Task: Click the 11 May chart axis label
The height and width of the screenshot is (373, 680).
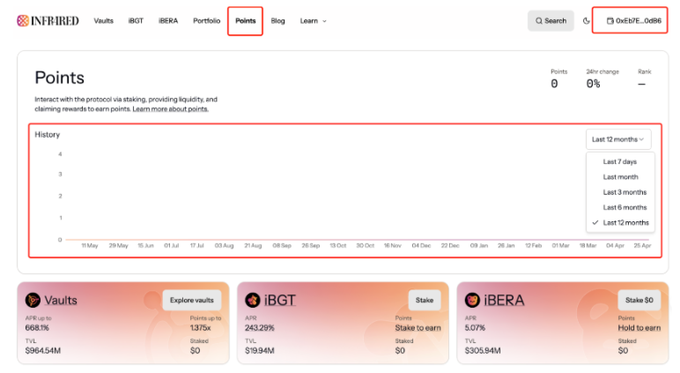Action: 90,245
